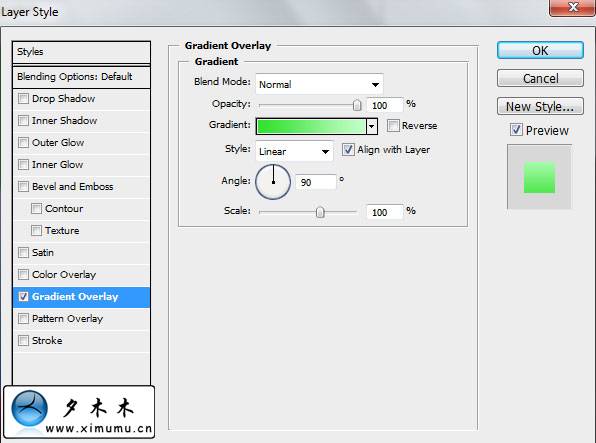The image size is (596, 443).
Task: Uncheck Align with Layer
Action: (348, 149)
